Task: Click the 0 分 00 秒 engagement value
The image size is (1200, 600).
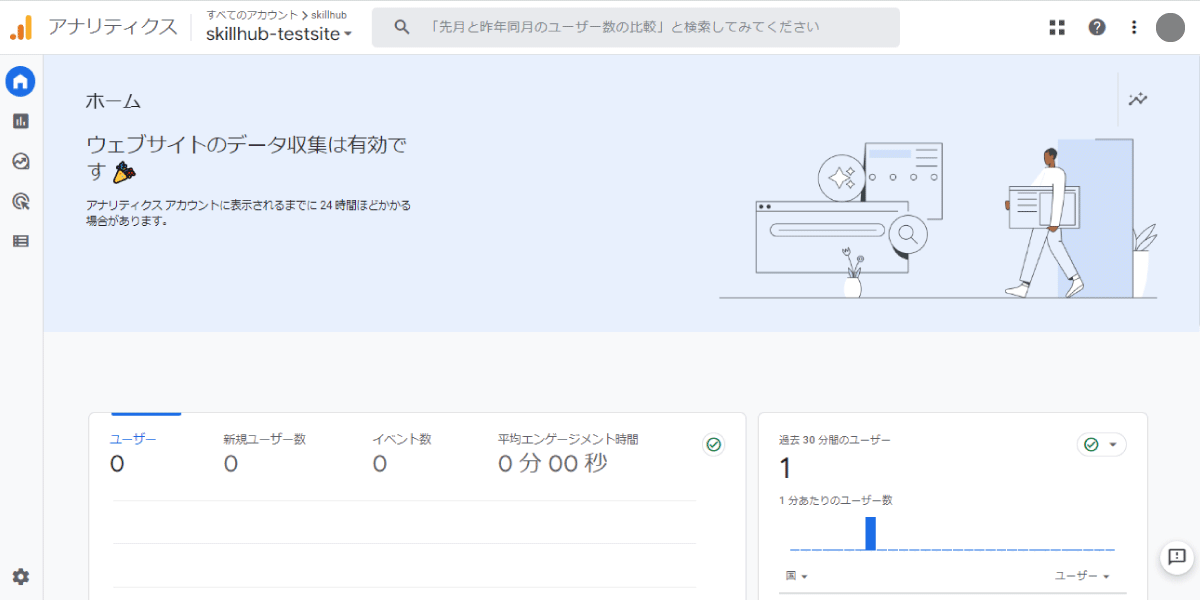Action: coord(553,464)
